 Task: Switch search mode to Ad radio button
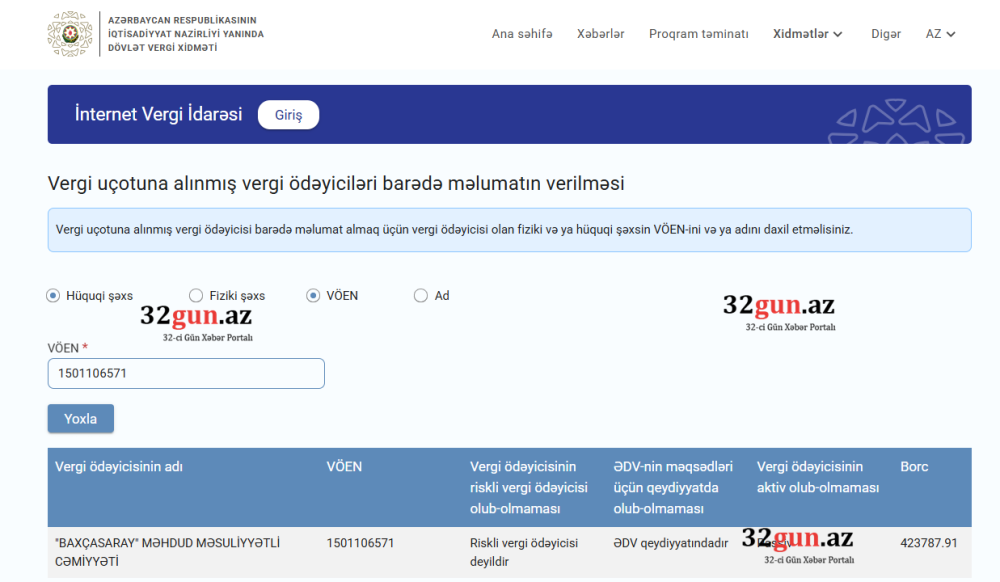[421, 296]
